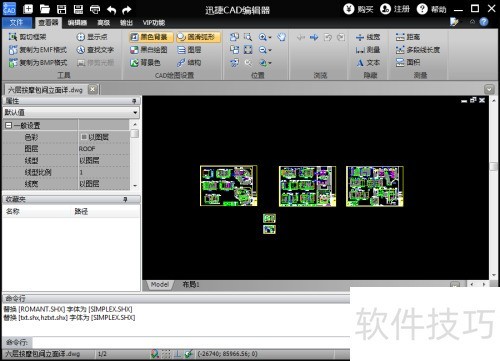Image resolution: width=500 pixels, height=361 pixels.
Task: Collapse the 一般设置 section
Action: pyautogui.click(x=9, y=125)
